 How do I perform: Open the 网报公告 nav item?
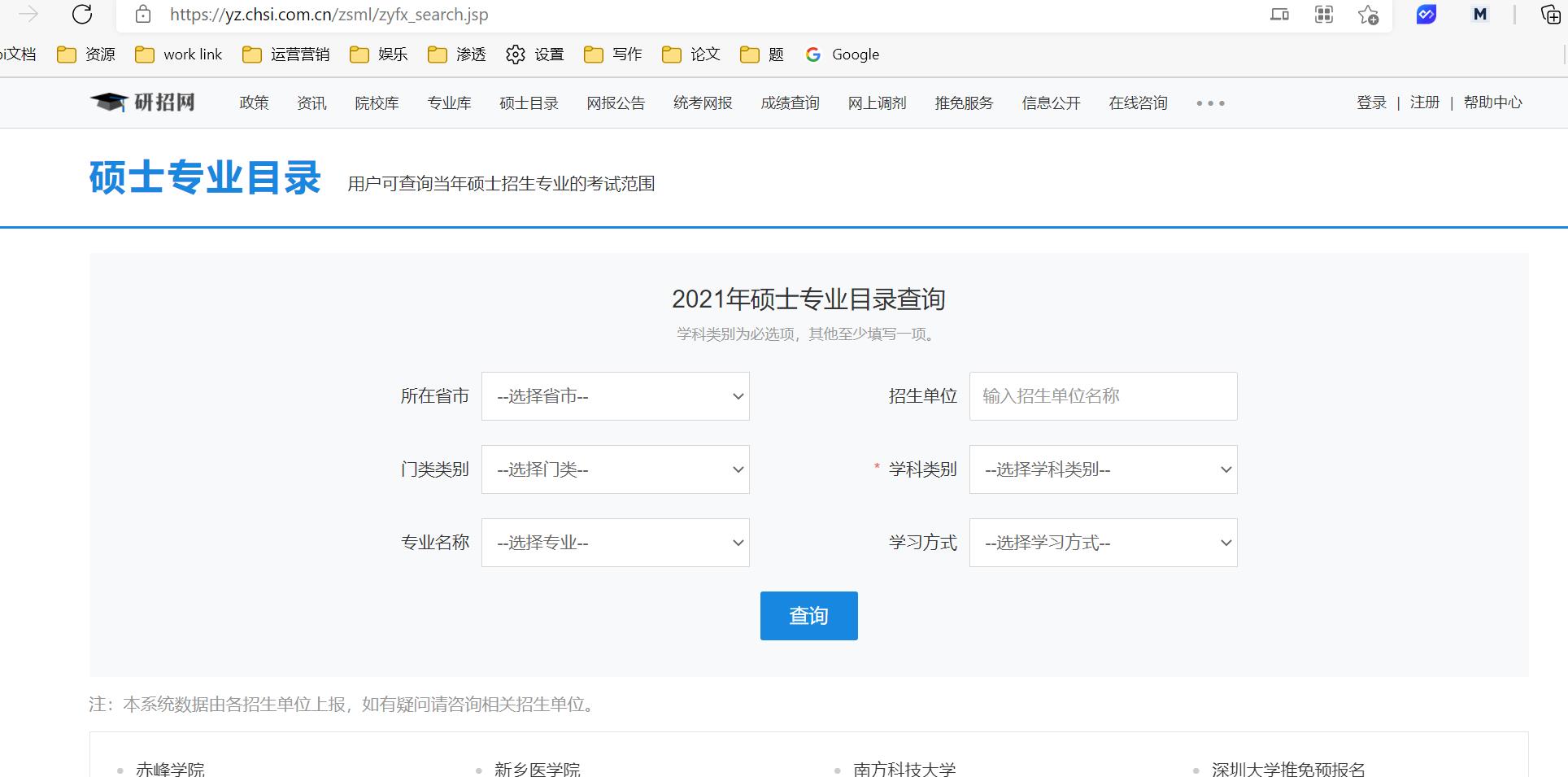[x=616, y=103]
